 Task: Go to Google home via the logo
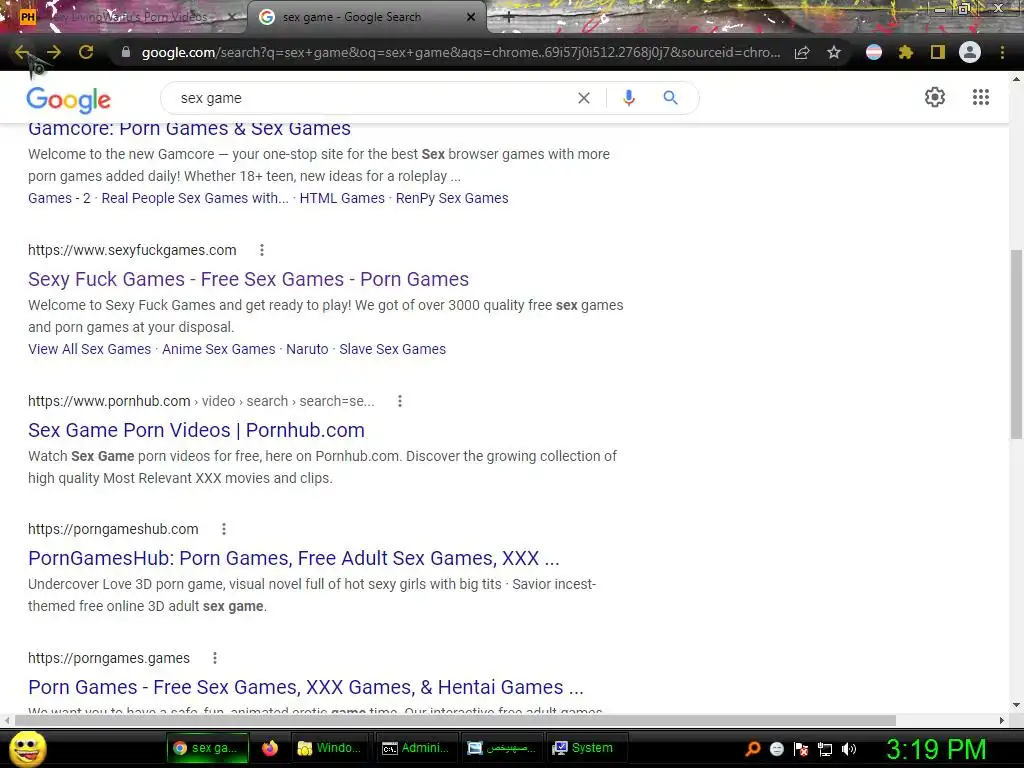click(69, 99)
